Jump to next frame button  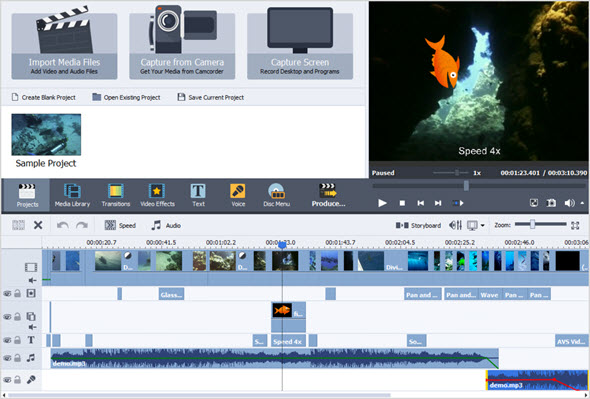438,203
